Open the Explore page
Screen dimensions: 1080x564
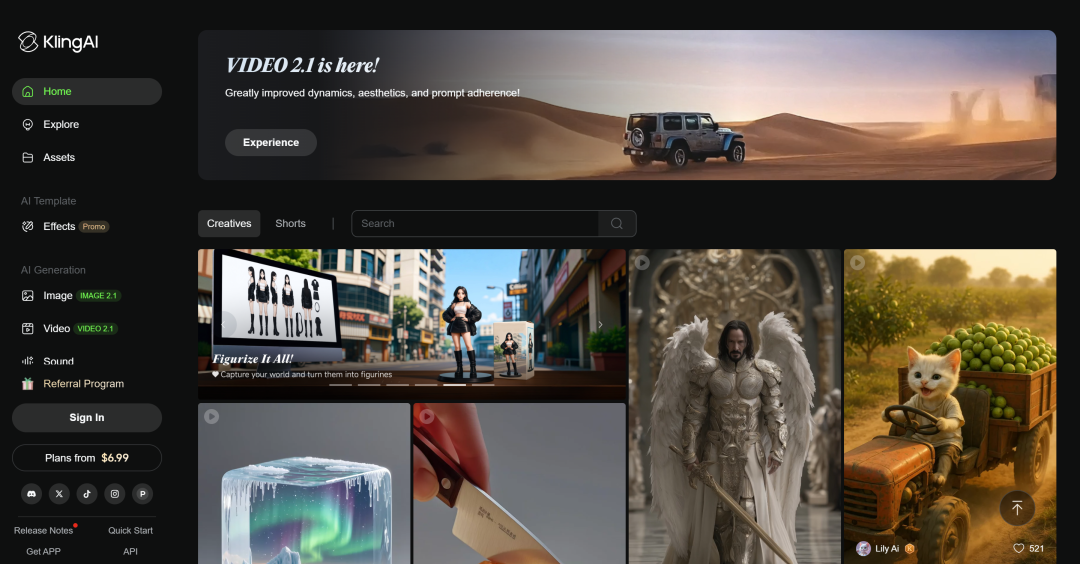click(87, 125)
